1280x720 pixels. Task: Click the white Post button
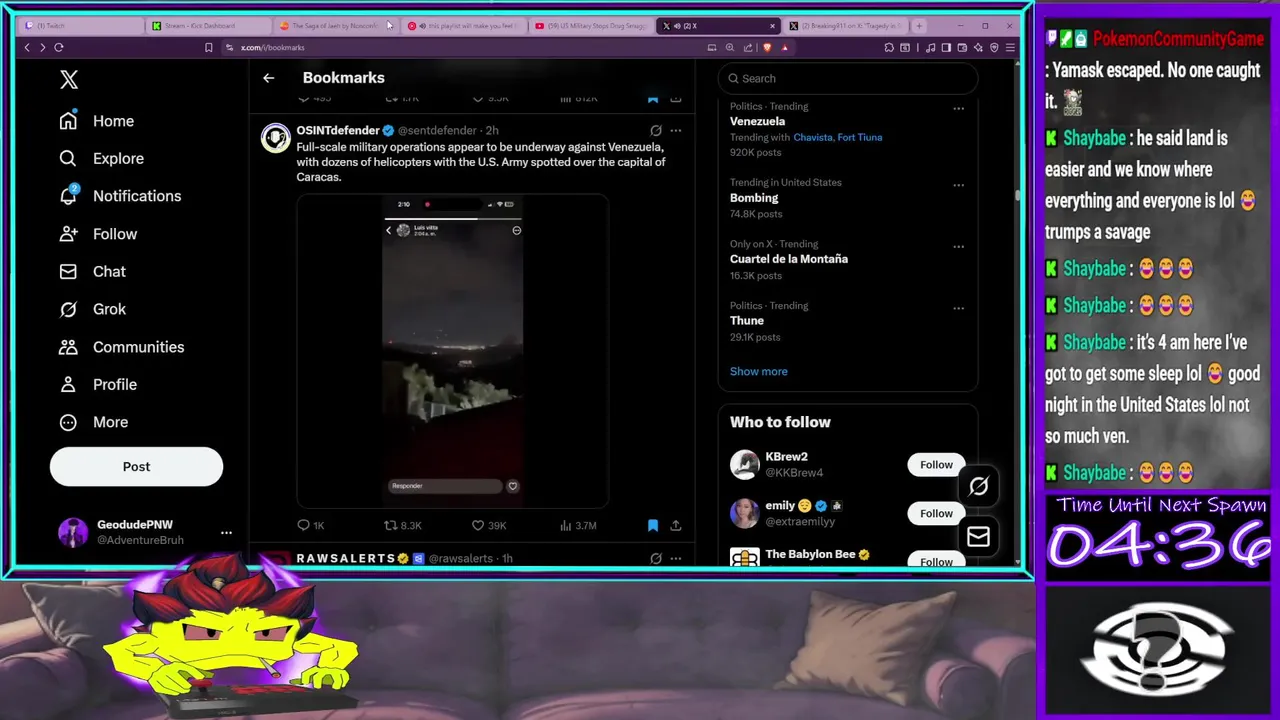pos(136,466)
